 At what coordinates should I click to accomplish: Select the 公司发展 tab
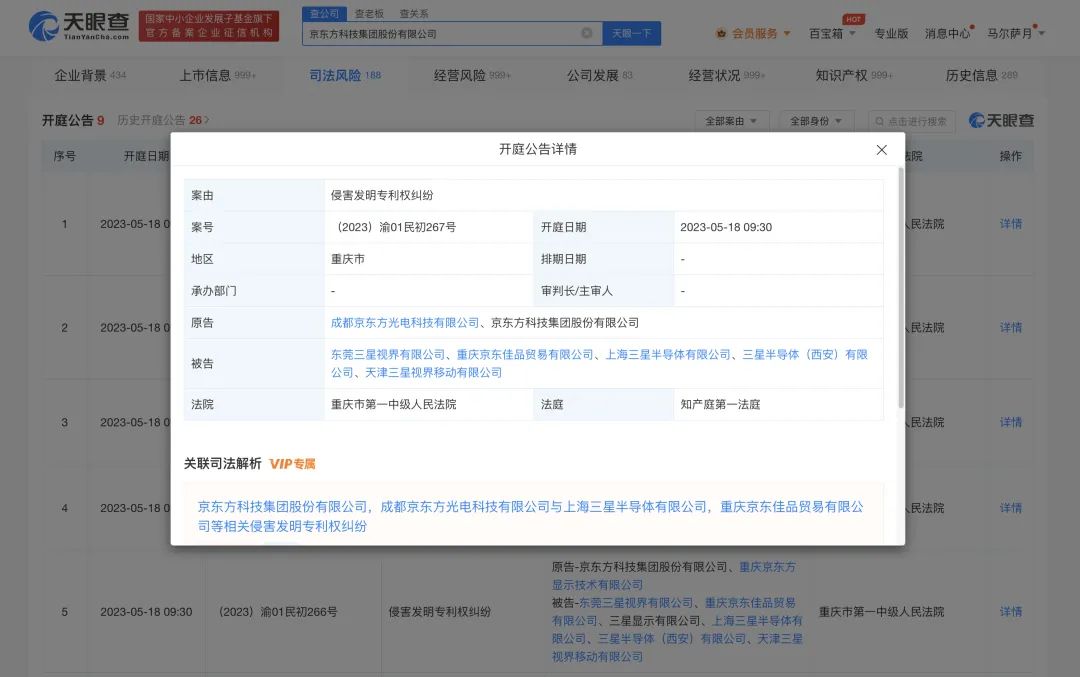(599, 75)
